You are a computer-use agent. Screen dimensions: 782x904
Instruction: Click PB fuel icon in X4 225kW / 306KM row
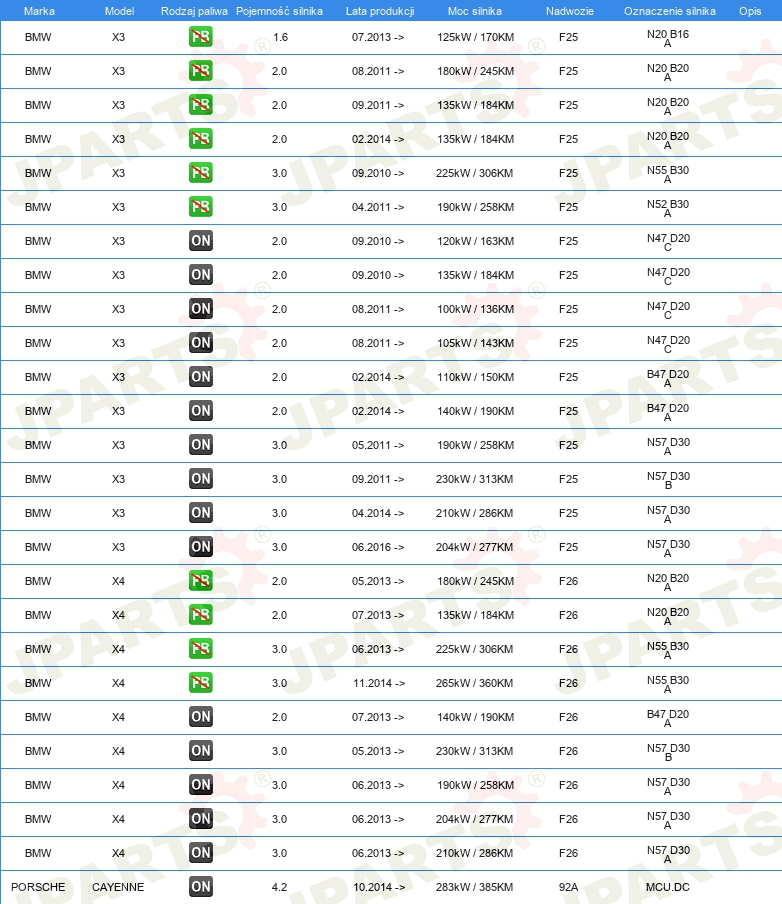click(201, 649)
